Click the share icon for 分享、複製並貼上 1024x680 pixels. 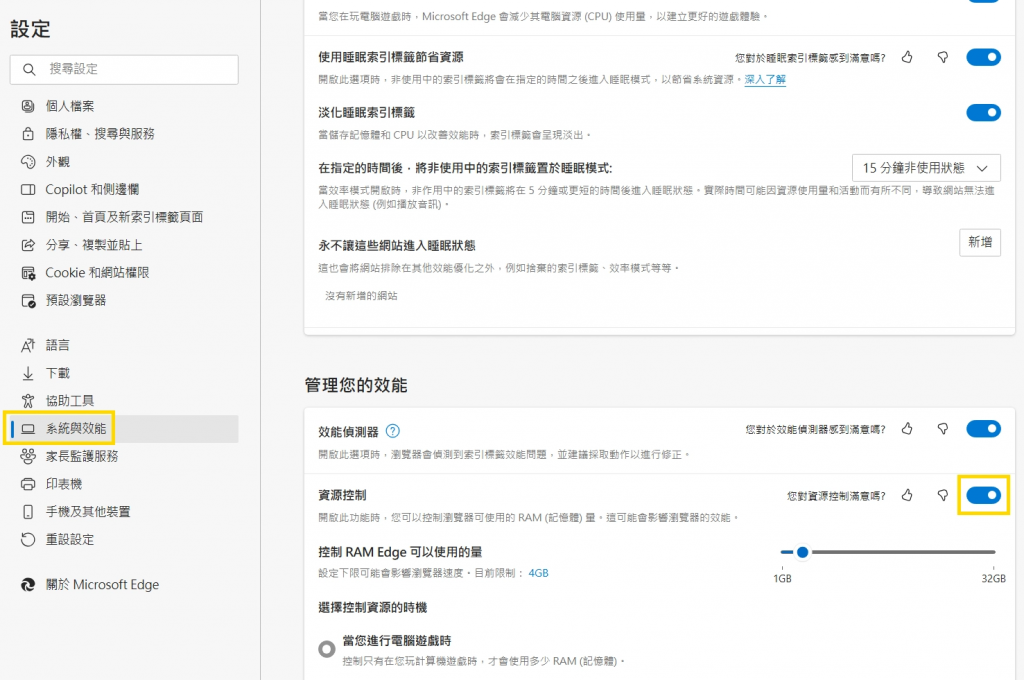(x=28, y=245)
